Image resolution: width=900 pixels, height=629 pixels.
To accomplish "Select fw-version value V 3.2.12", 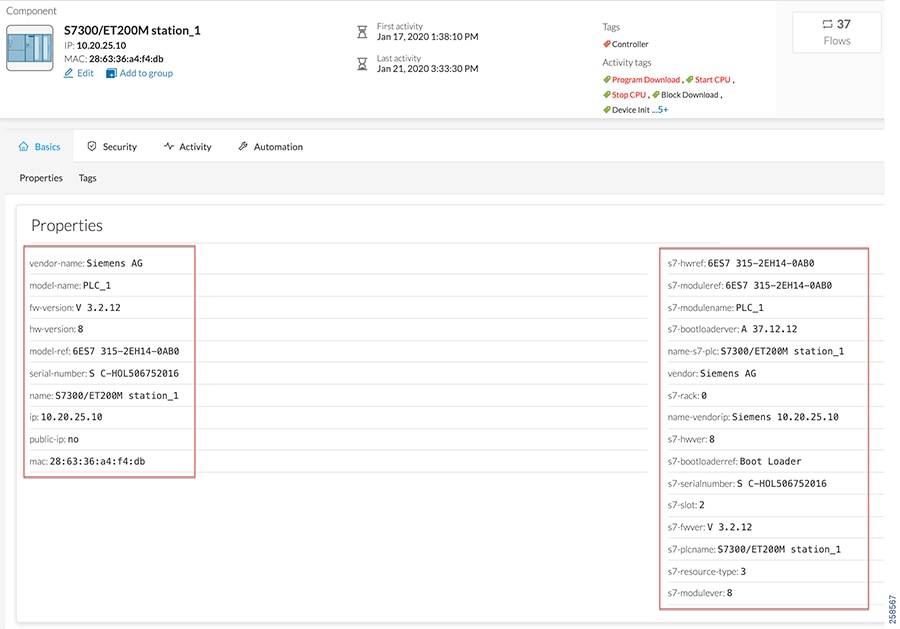I will [98, 307].
